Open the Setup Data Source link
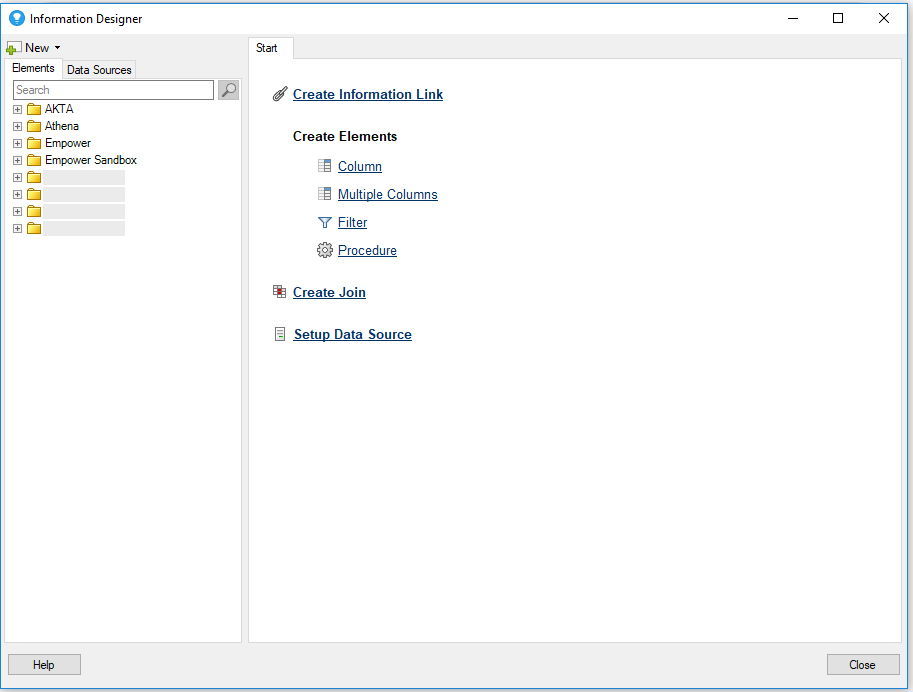913x692 pixels. tap(353, 334)
